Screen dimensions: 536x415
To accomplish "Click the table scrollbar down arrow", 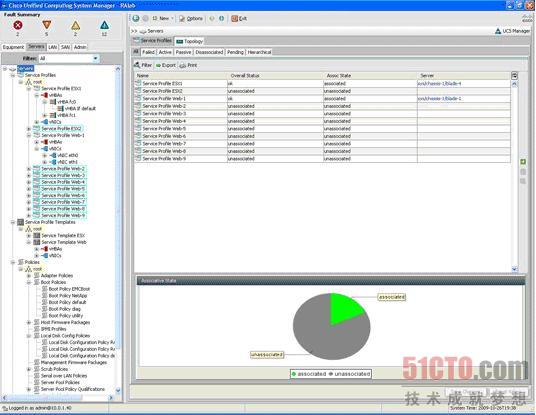I will coord(514,269).
